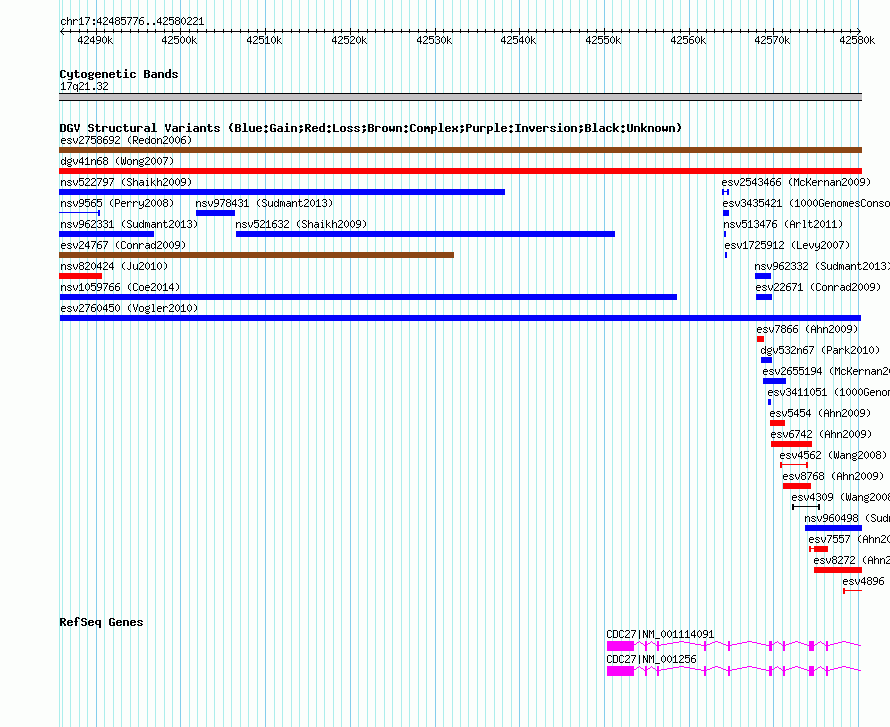Image resolution: width=890 pixels, height=727 pixels.
Task: Click the 42530k ruler tick label
Action: pyautogui.click(x=434, y=40)
